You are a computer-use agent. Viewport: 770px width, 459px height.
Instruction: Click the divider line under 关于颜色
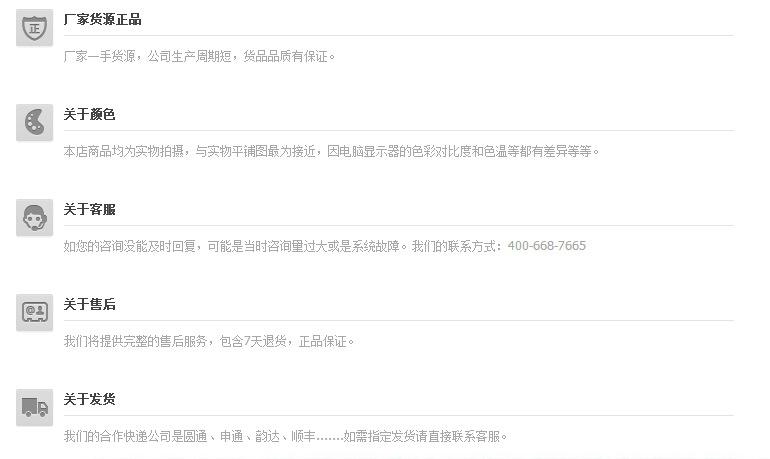pos(399,131)
